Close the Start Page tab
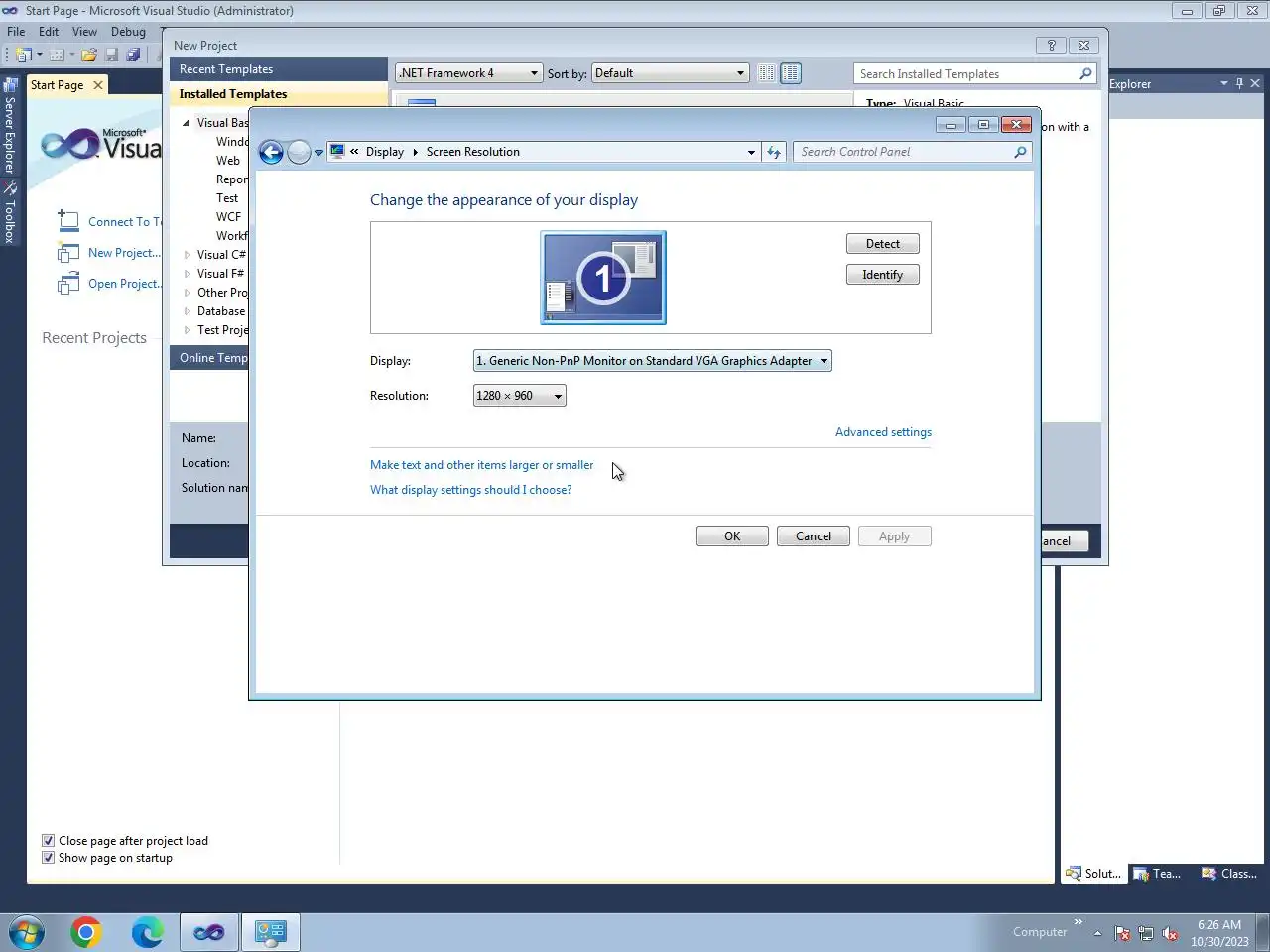 point(97,85)
